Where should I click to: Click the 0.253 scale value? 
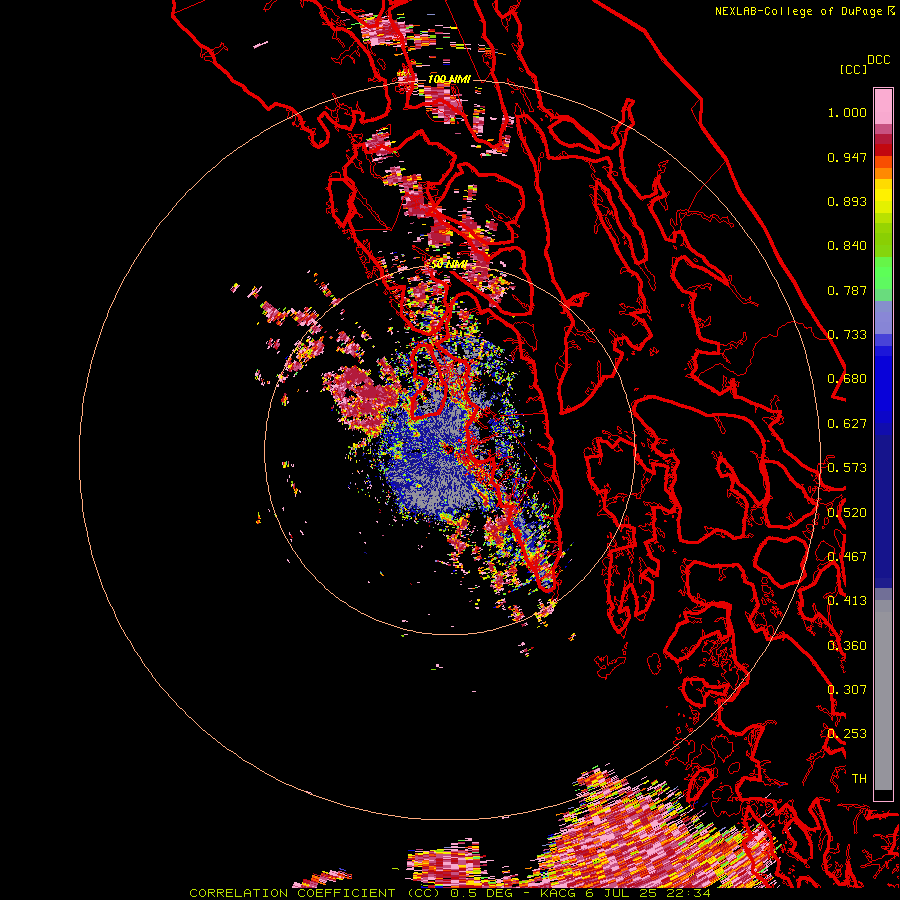click(x=847, y=734)
